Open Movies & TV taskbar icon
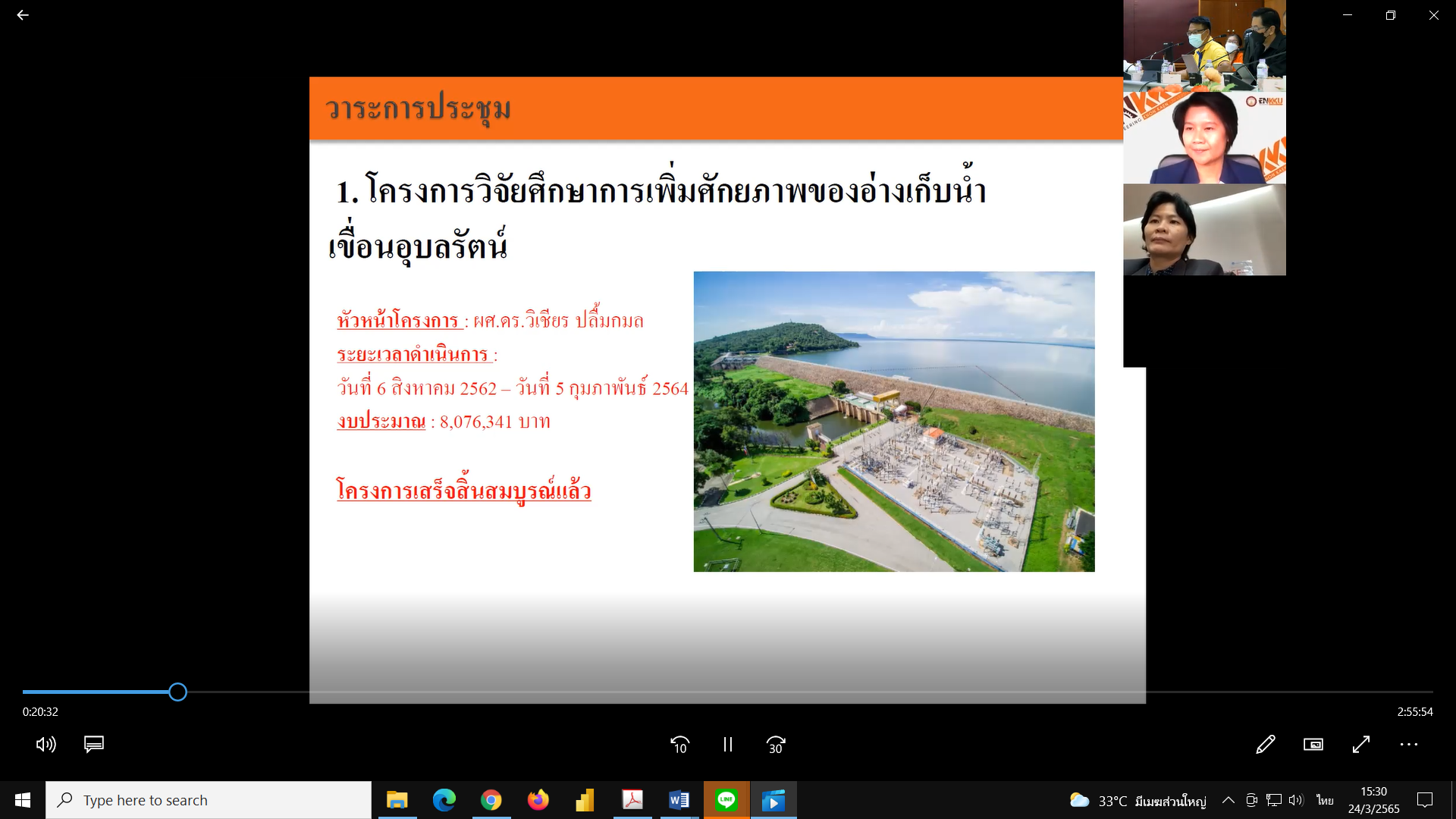The image size is (1456, 819). (773, 800)
